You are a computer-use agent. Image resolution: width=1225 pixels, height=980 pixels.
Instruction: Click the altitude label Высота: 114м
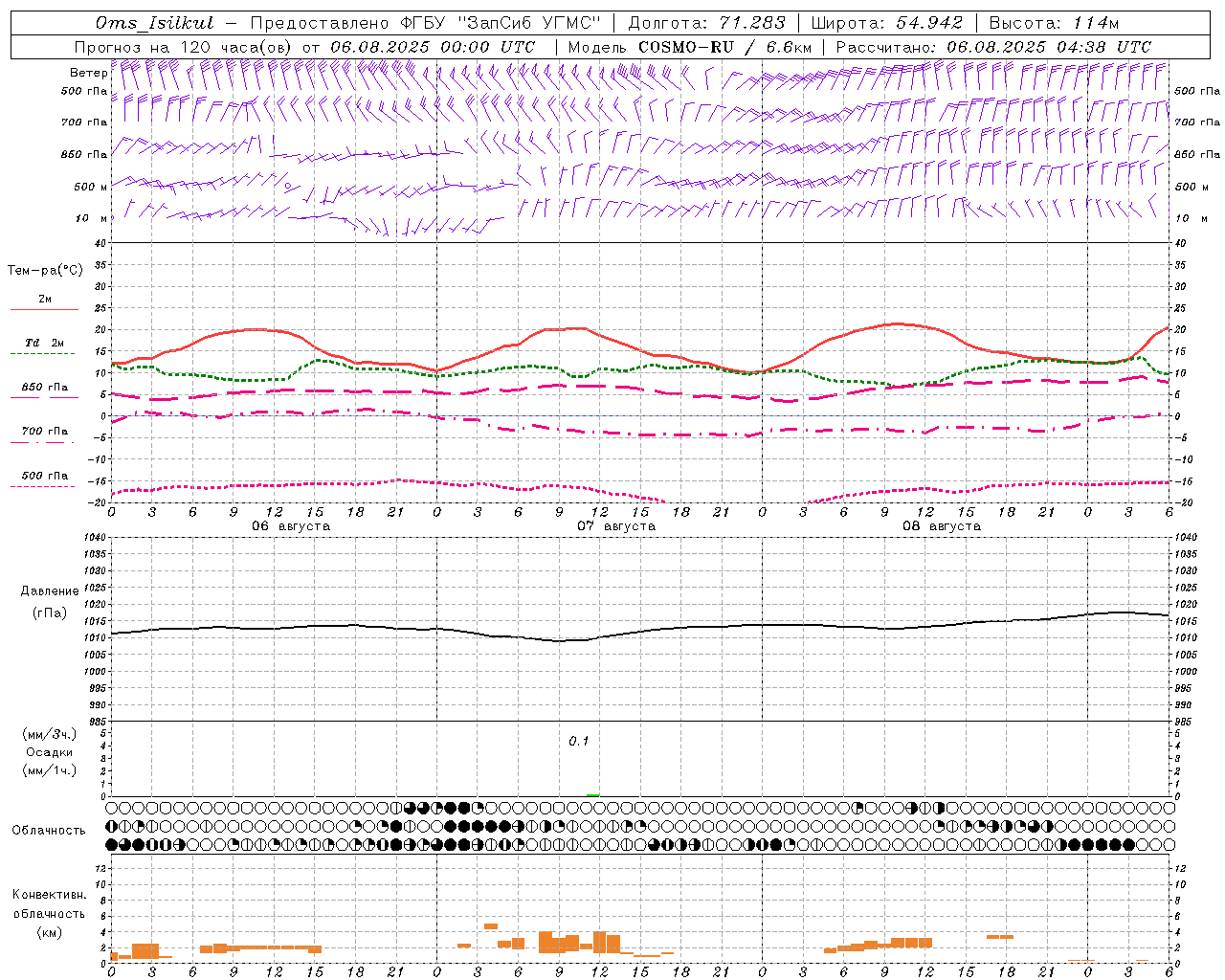[1054, 23]
